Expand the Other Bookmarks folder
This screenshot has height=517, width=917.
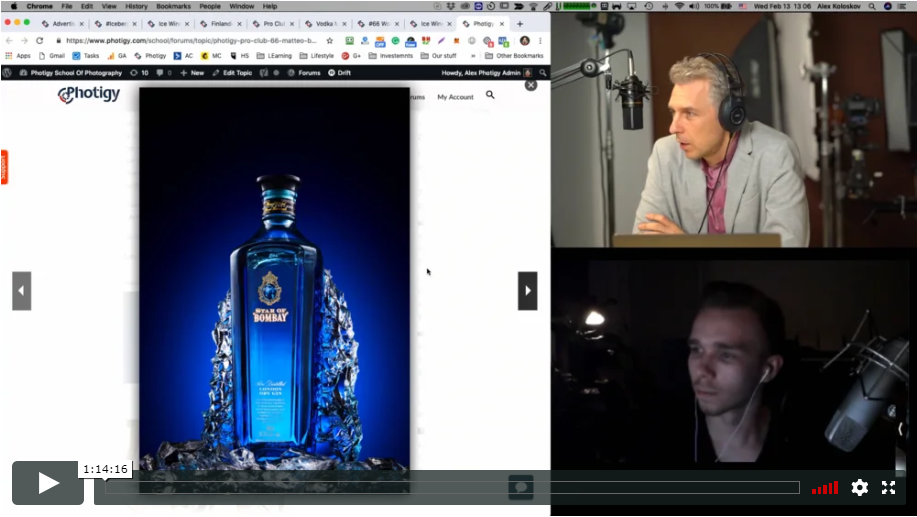515,56
